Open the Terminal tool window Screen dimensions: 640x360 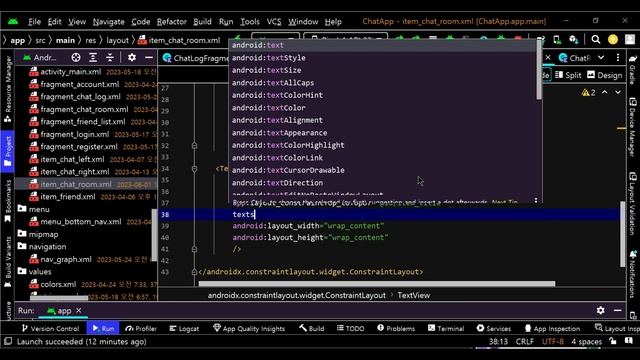446,328
